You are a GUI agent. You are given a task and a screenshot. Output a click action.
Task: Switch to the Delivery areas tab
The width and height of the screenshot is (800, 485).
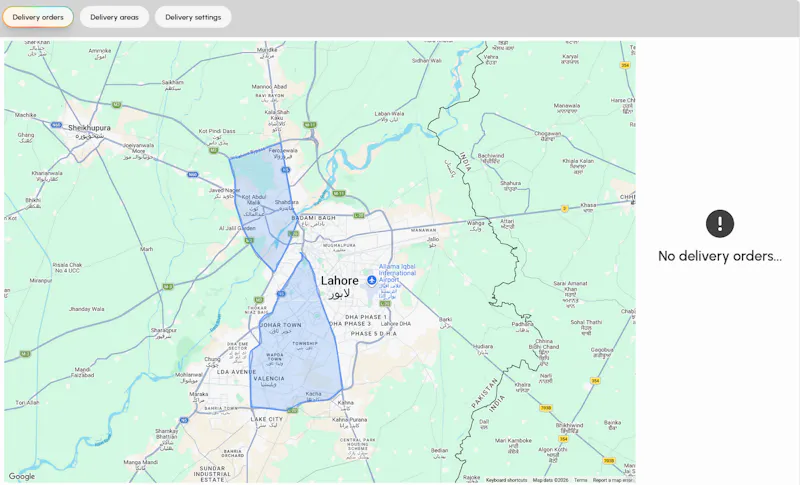click(x=114, y=17)
